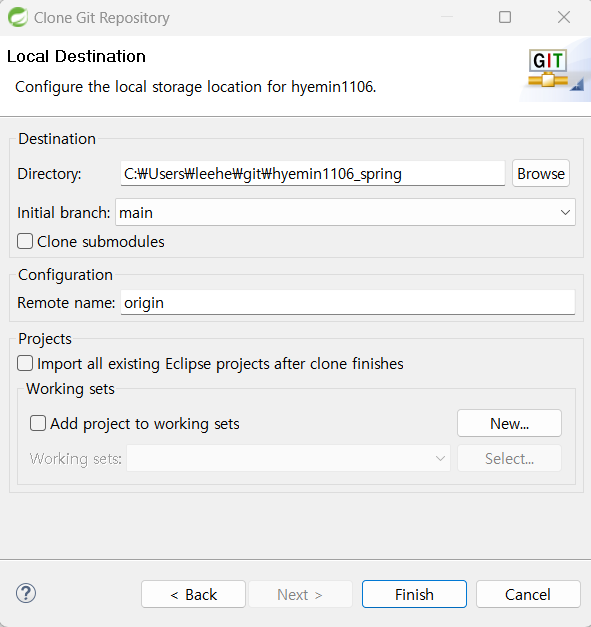
Task: Cancel the clone wizard
Action: (528, 594)
